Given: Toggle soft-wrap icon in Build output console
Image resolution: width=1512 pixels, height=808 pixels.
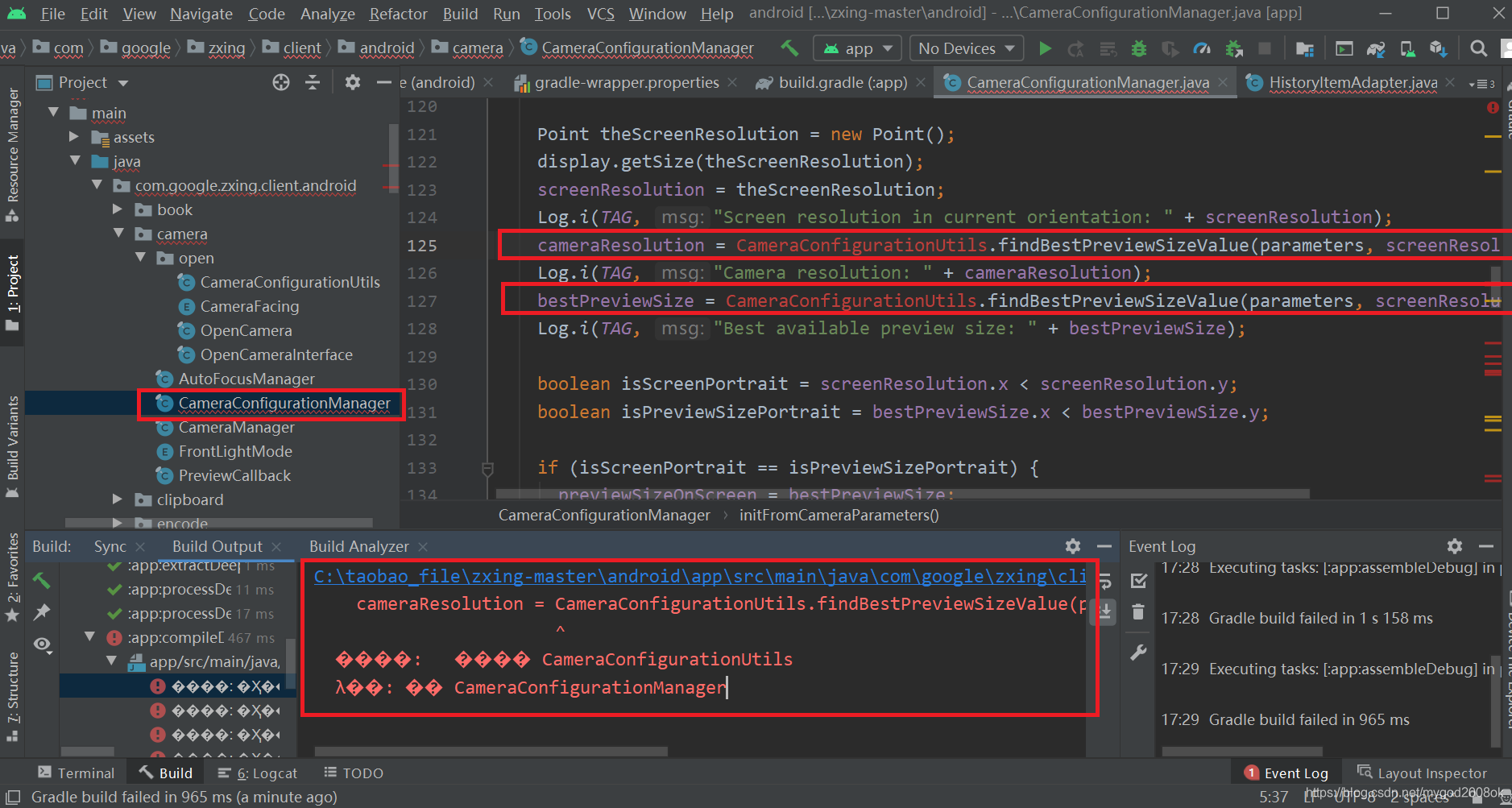Looking at the screenshot, I should point(1105,582).
